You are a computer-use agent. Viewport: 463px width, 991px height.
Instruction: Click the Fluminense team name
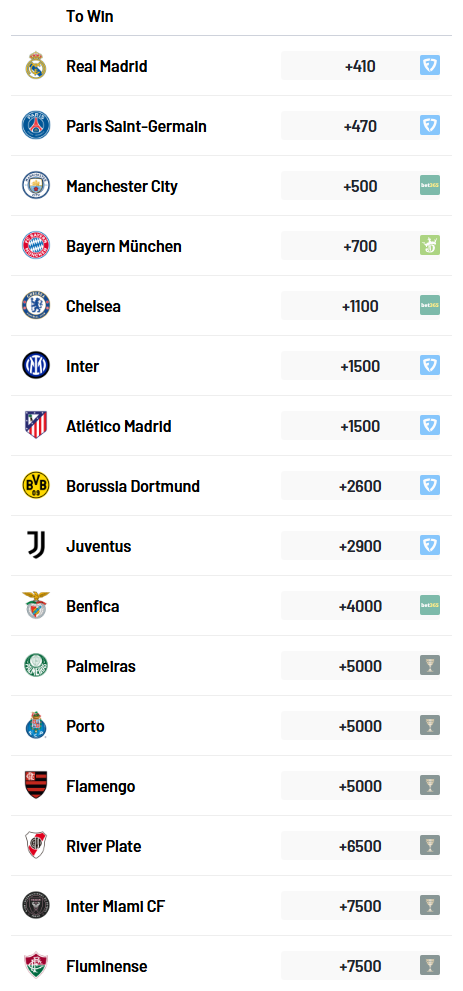[x=107, y=966]
